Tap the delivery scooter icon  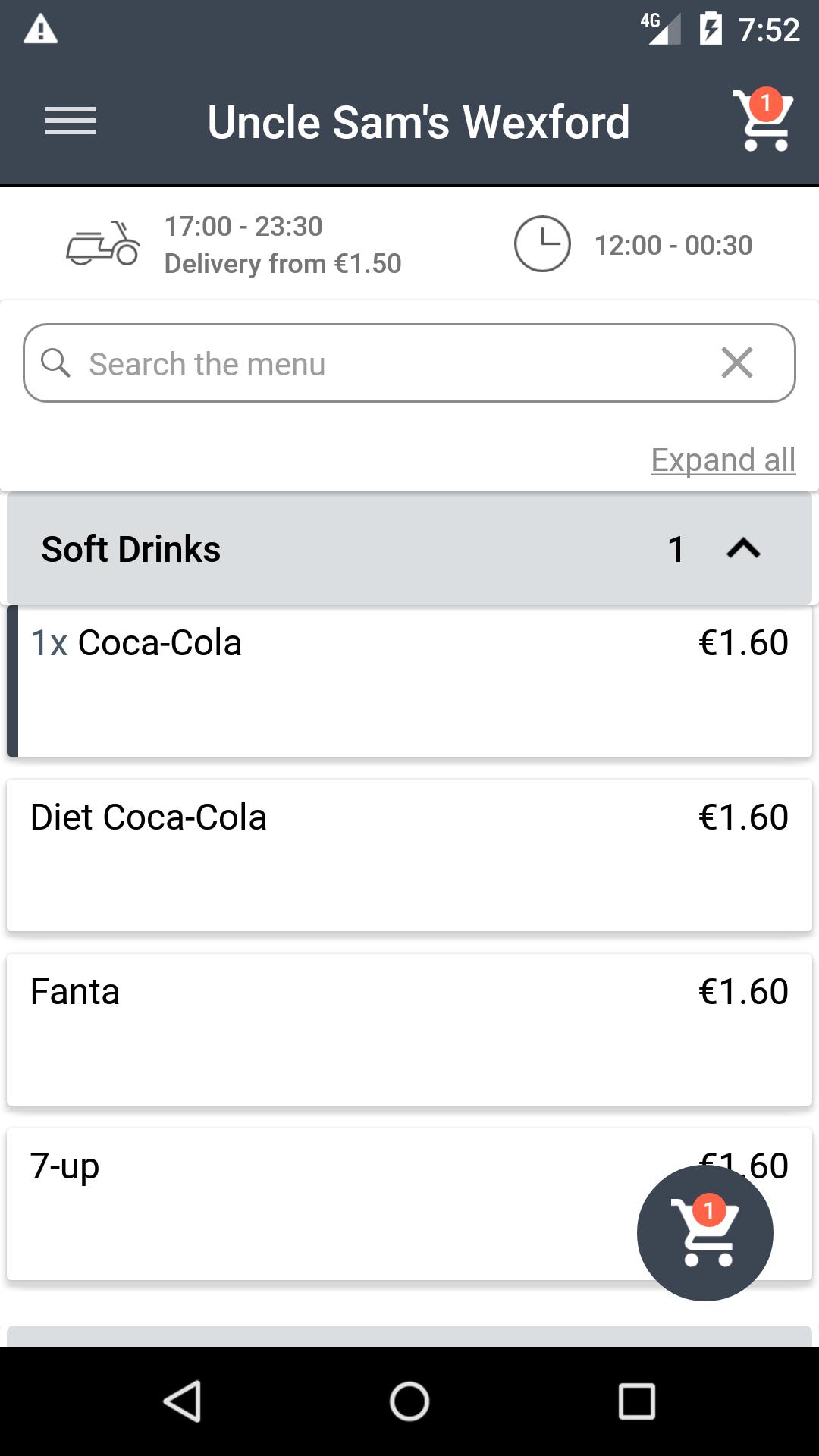pos(103,244)
